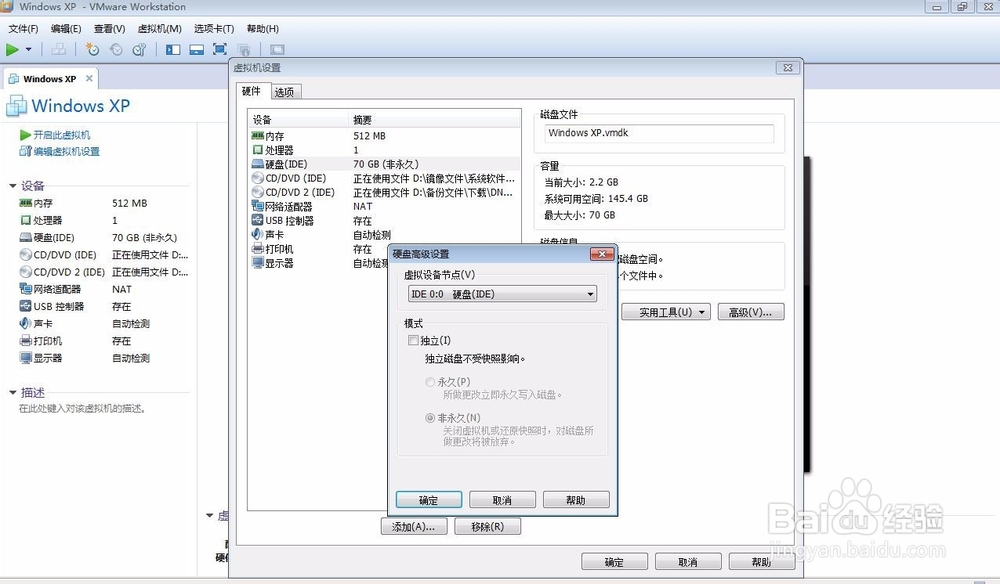The height and width of the screenshot is (584, 1000).
Task: Open the 编辑(E) menu
Action: [x=66, y=29]
